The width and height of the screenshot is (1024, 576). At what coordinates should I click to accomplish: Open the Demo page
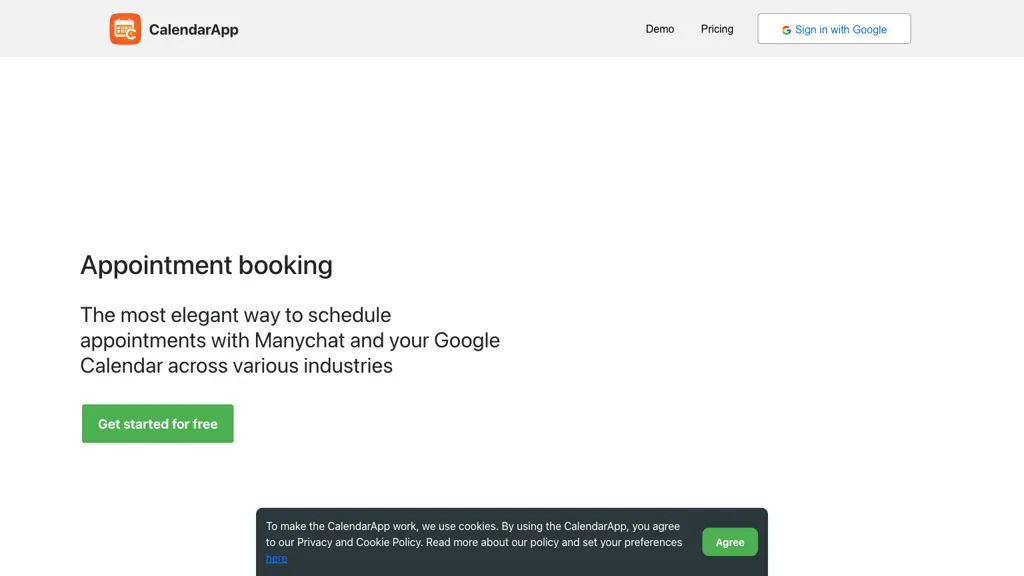click(x=660, y=29)
